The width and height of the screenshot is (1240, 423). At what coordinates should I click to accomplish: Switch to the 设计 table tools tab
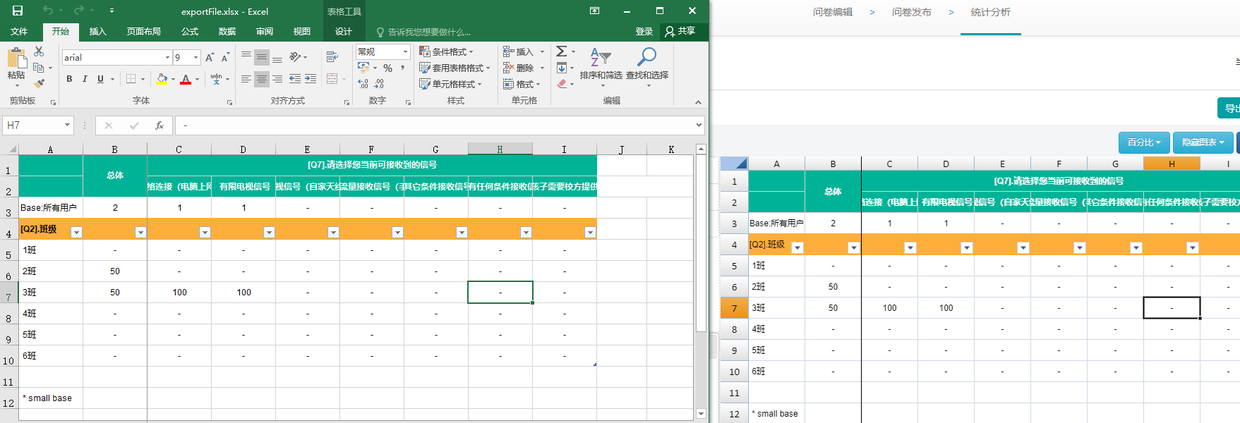point(343,31)
